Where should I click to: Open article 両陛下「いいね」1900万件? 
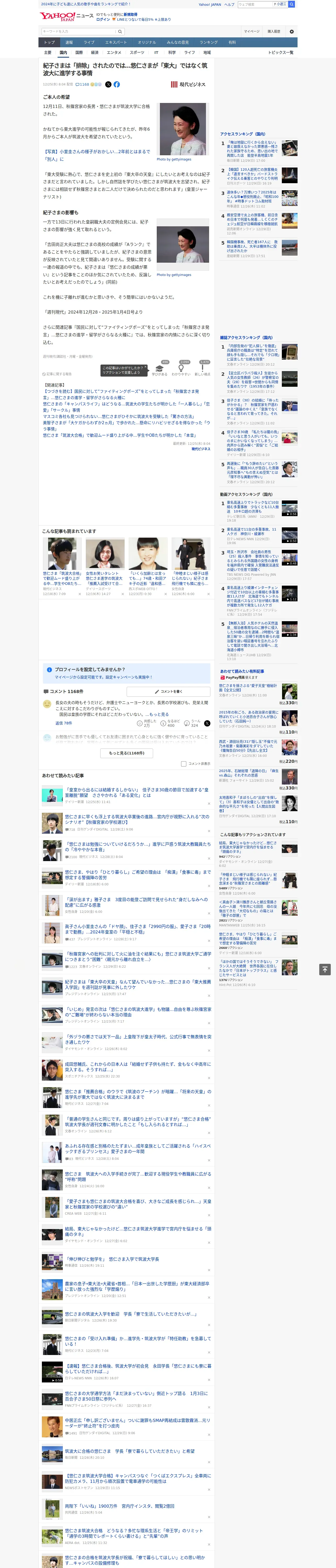pyautogui.click(x=120, y=1506)
